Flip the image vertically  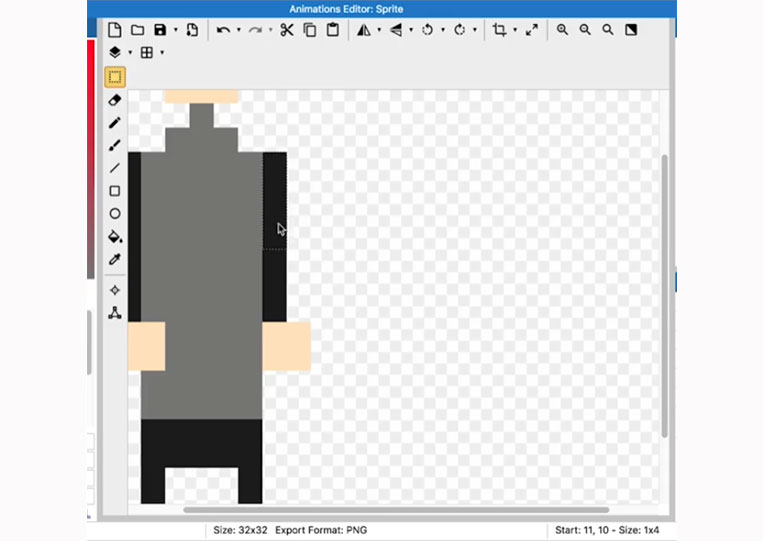[396, 30]
